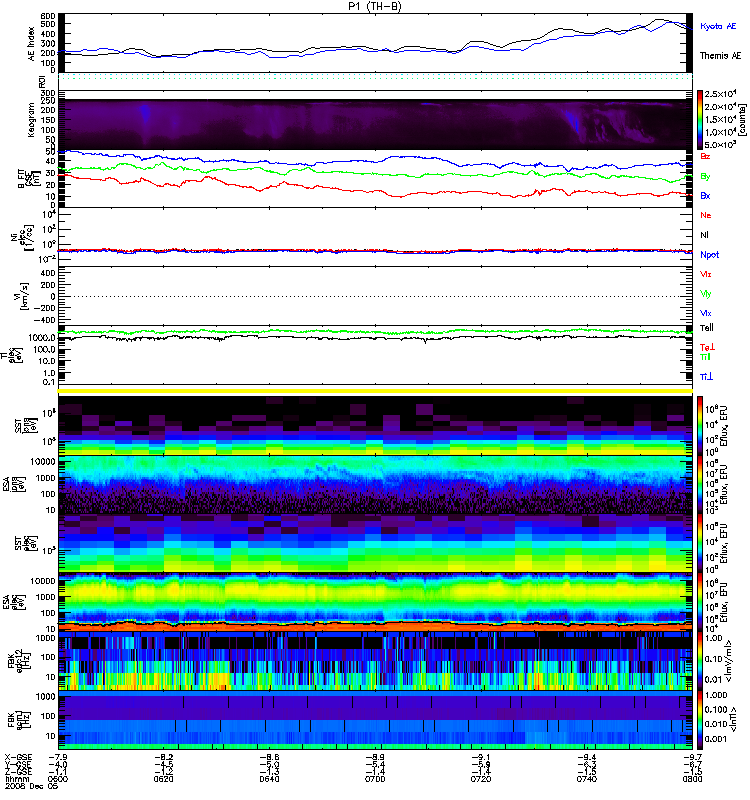
Task: Select the Kyoto AE legend label
Action: point(718,26)
